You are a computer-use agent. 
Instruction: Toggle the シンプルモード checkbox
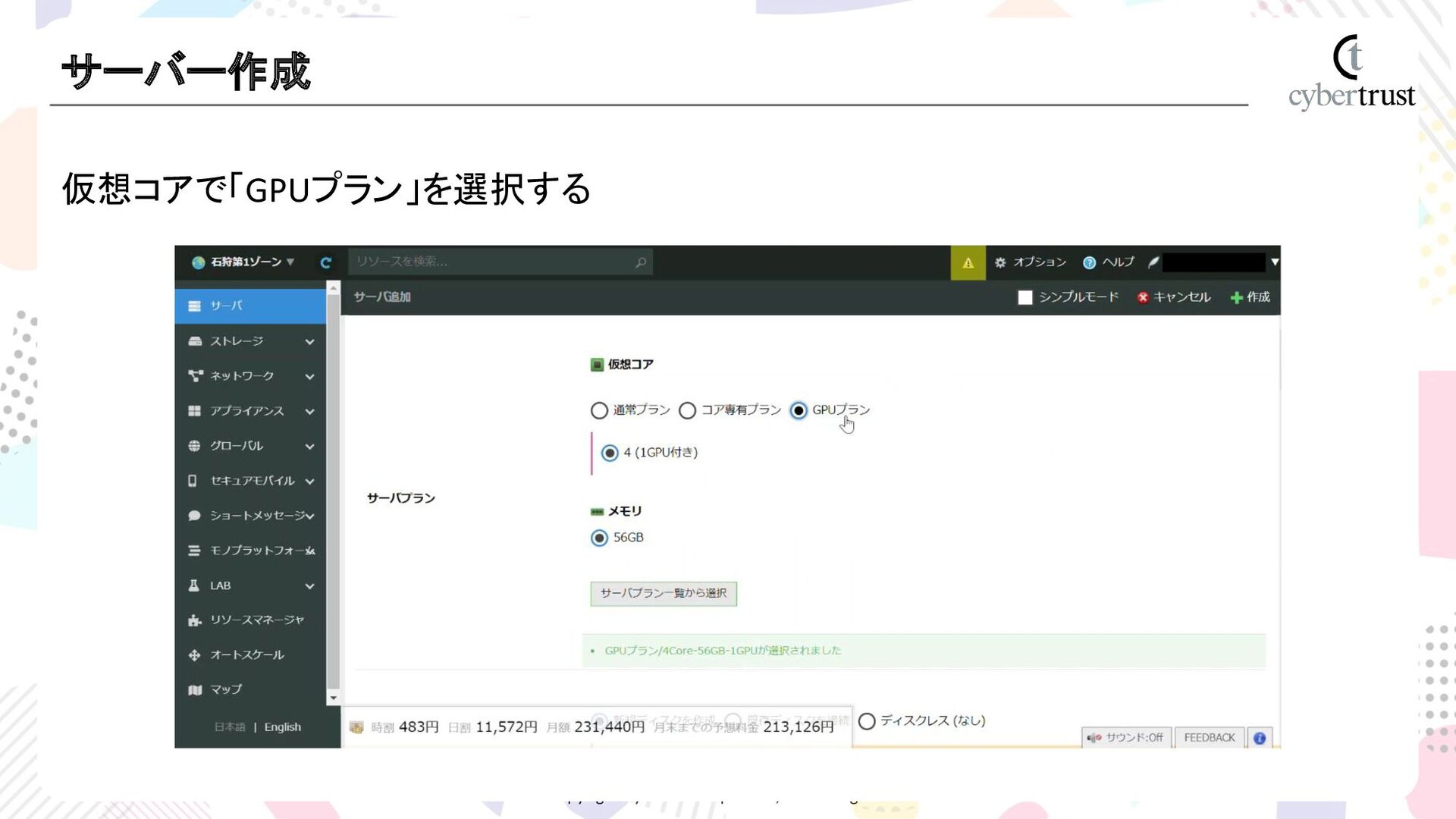[x=1025, y=297]
